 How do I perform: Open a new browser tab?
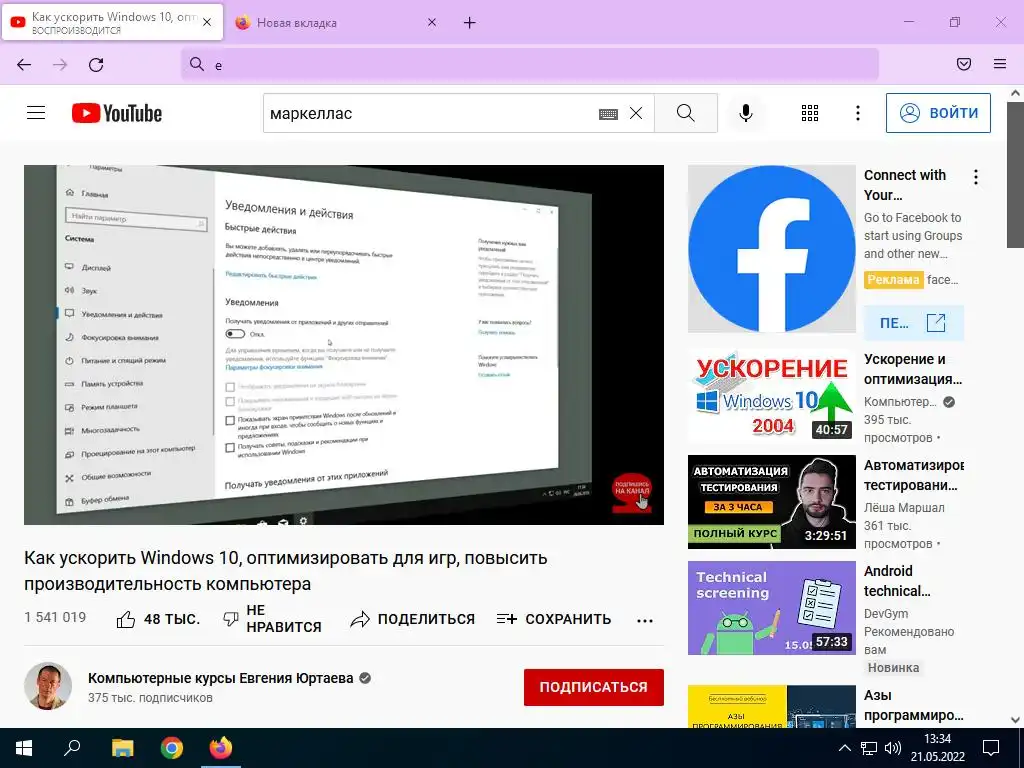pyautogui.click(x=470, y=23)
